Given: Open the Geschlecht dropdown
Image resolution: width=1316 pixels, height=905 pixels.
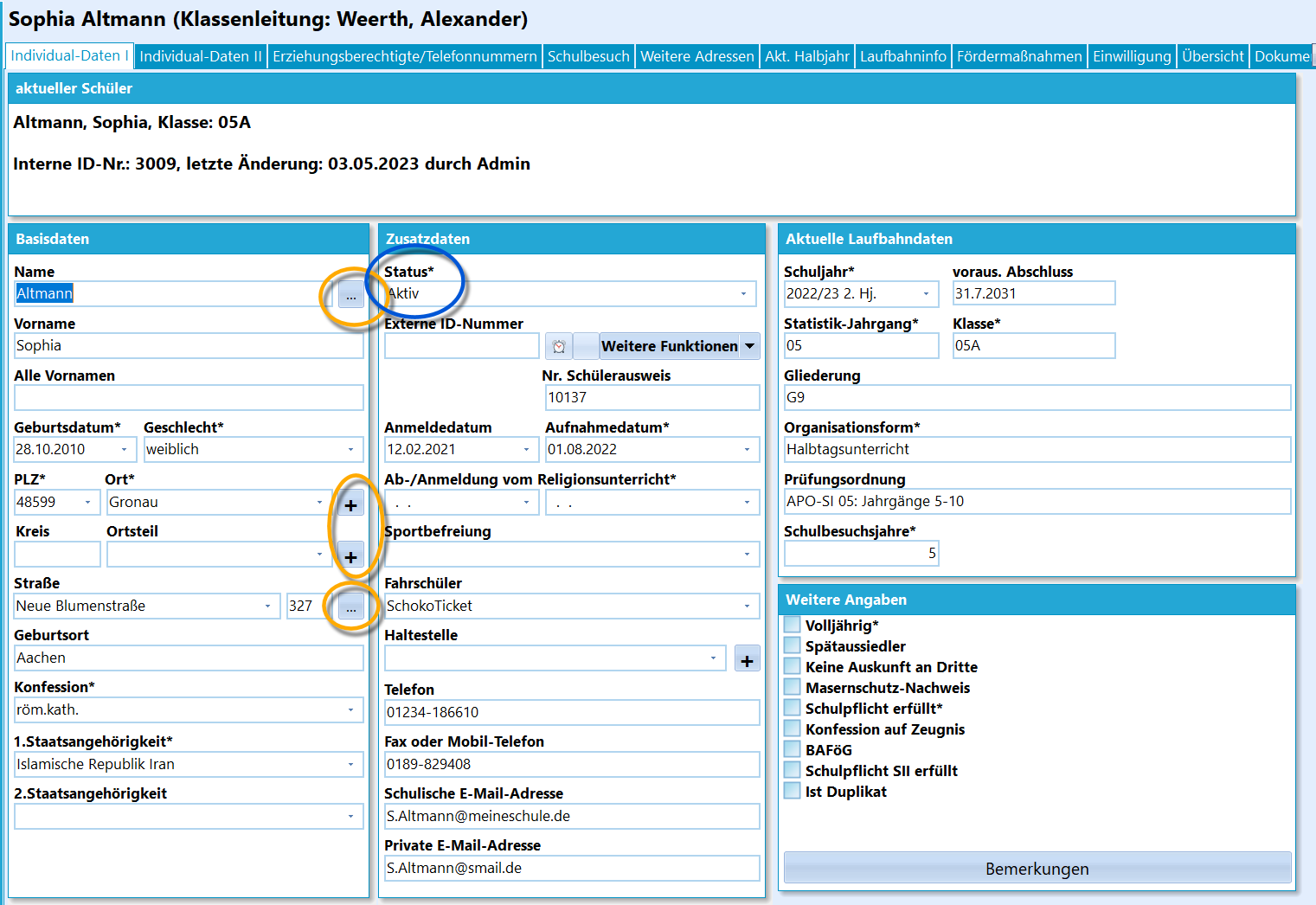Looking at the screenshot, I should click(350, 450).
